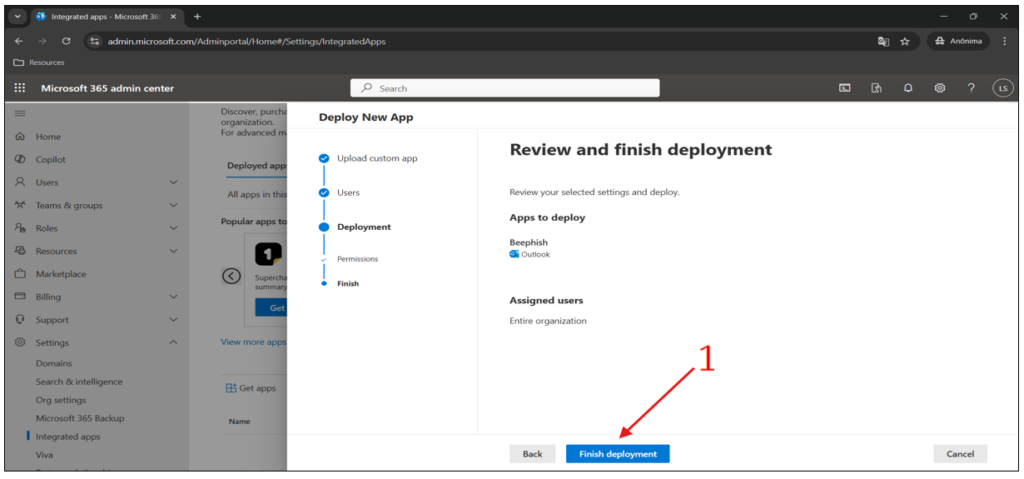1024x479 pixels.
Task: Click the Teams & groups icon
Action: click(x=20, y=205)
